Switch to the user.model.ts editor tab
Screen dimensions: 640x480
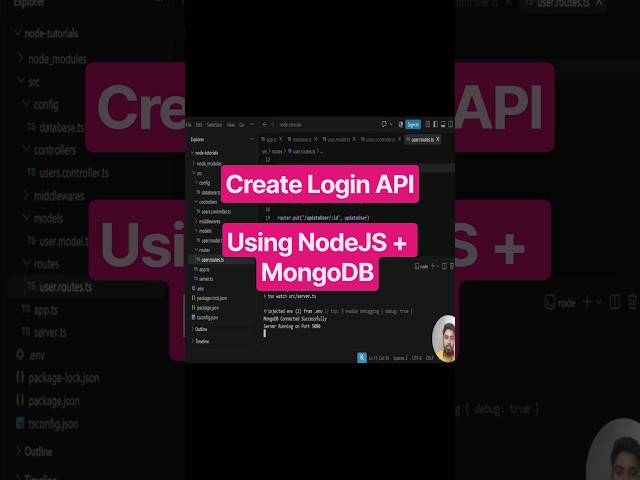click(336, 140)
